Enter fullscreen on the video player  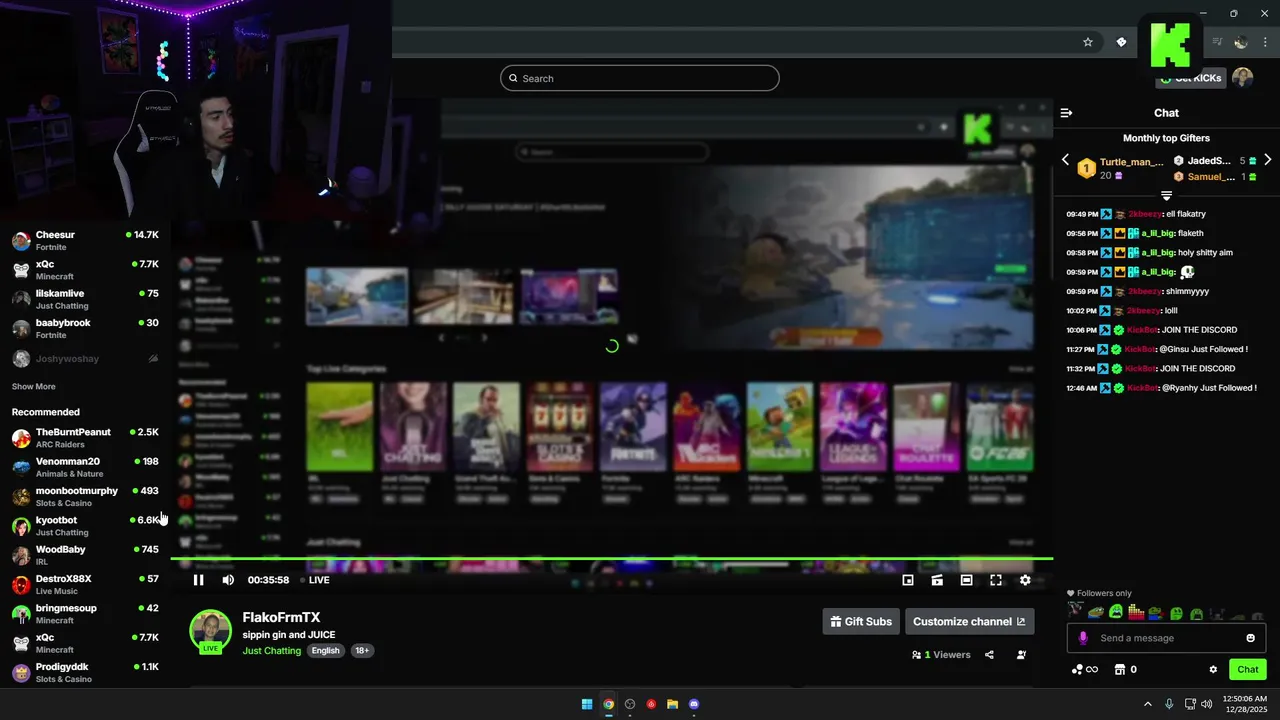point(996,580)
